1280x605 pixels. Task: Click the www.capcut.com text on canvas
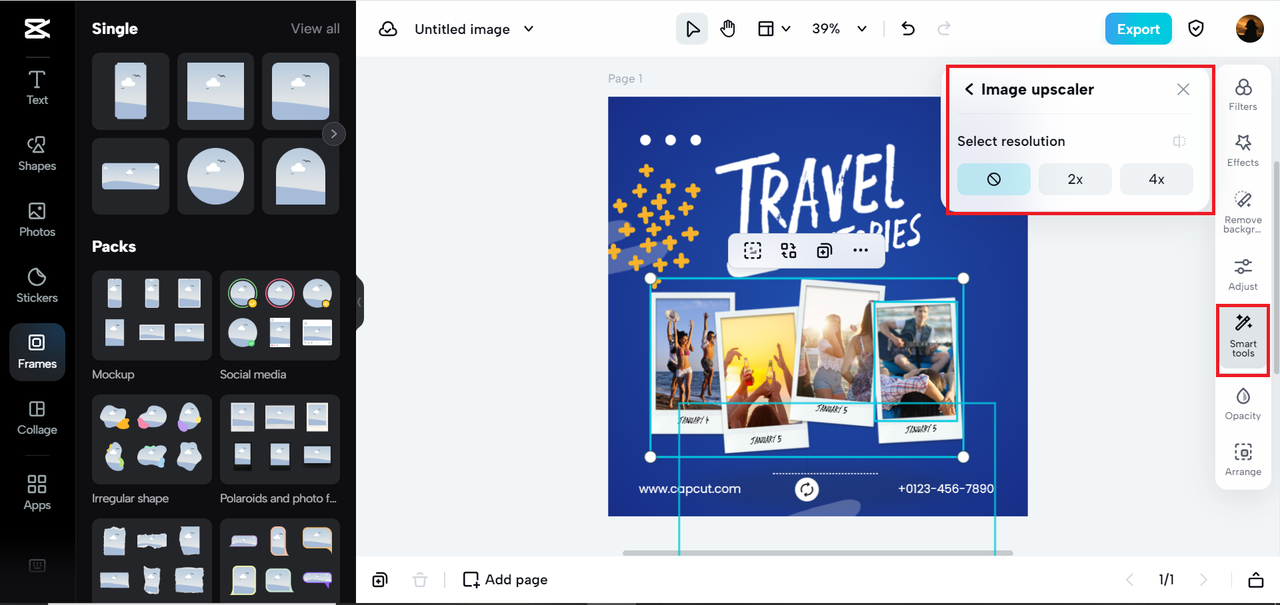690,489
